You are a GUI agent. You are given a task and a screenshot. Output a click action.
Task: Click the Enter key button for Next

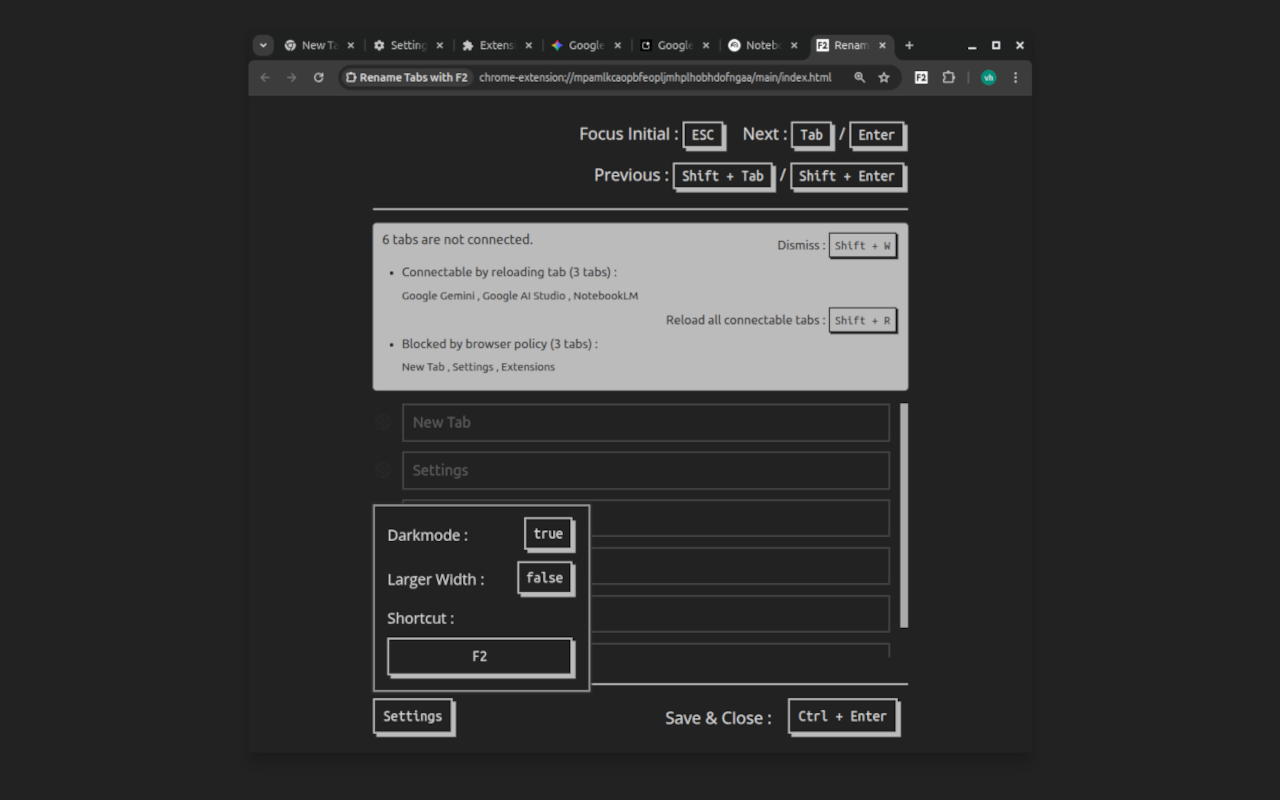click(877, 135)
